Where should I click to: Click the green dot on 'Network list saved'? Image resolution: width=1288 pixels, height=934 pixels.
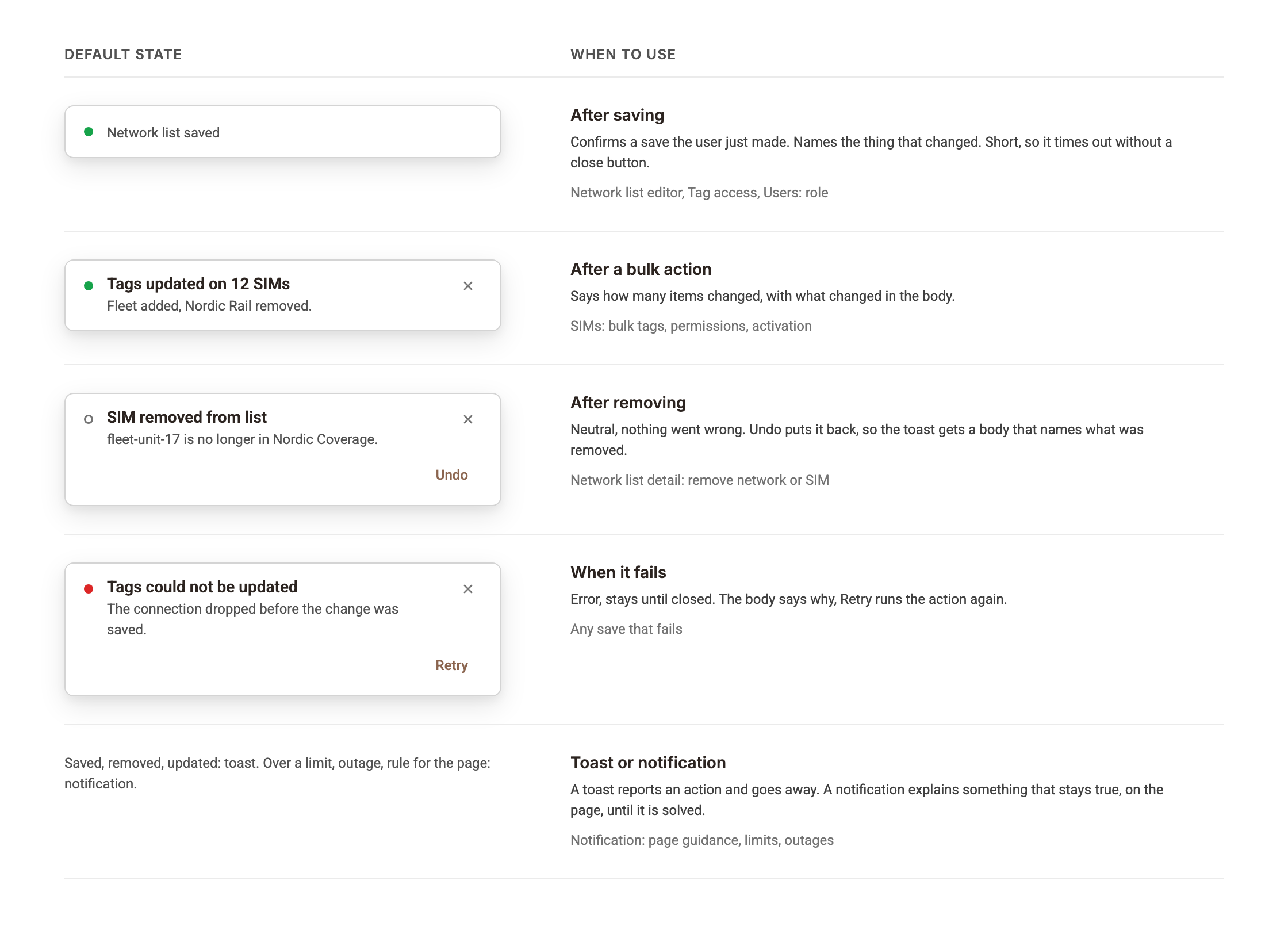click(89, 132)
